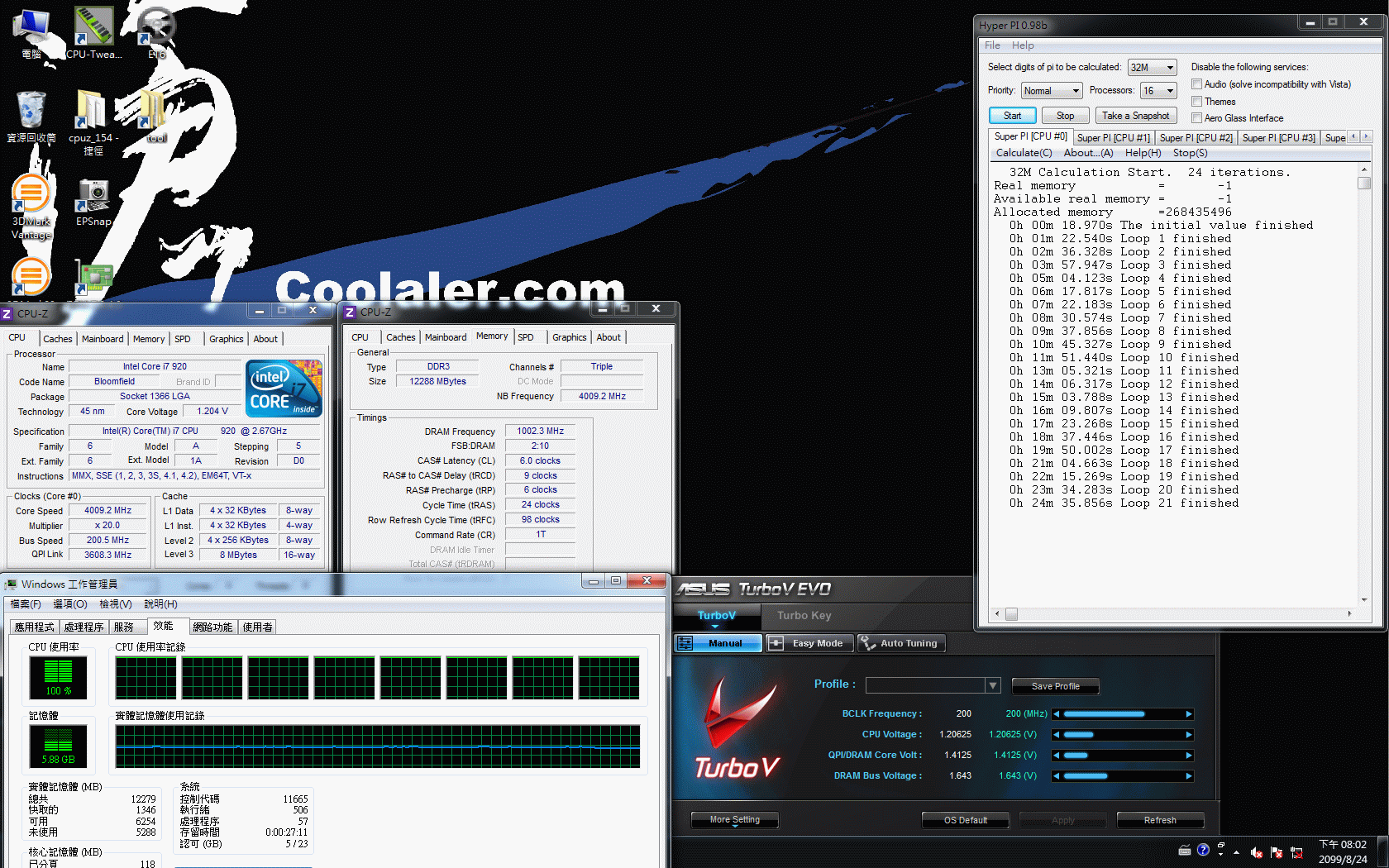Increase DRAM Bus Voltage with right arrow
Image resolution: width=1389 pixels, height=868 pixels.
click(1189, 775)
